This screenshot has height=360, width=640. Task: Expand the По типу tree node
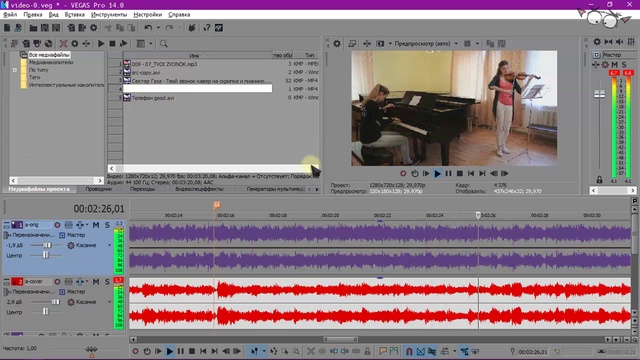15,70
